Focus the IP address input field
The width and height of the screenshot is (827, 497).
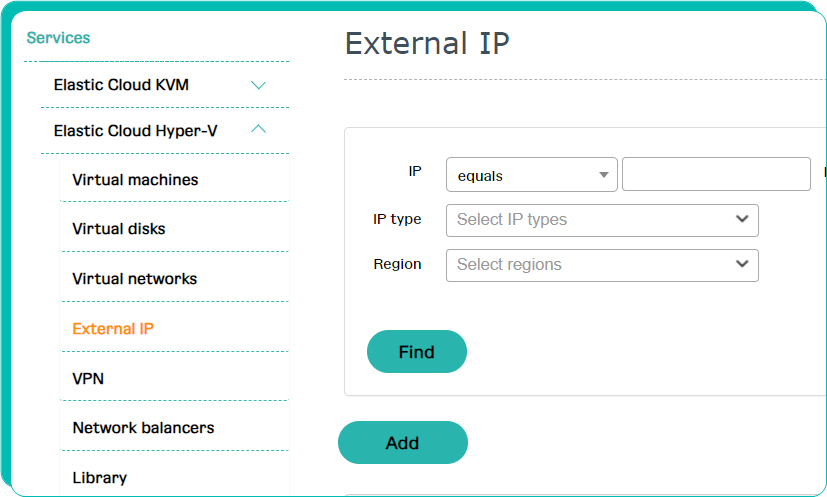point(716,174)
